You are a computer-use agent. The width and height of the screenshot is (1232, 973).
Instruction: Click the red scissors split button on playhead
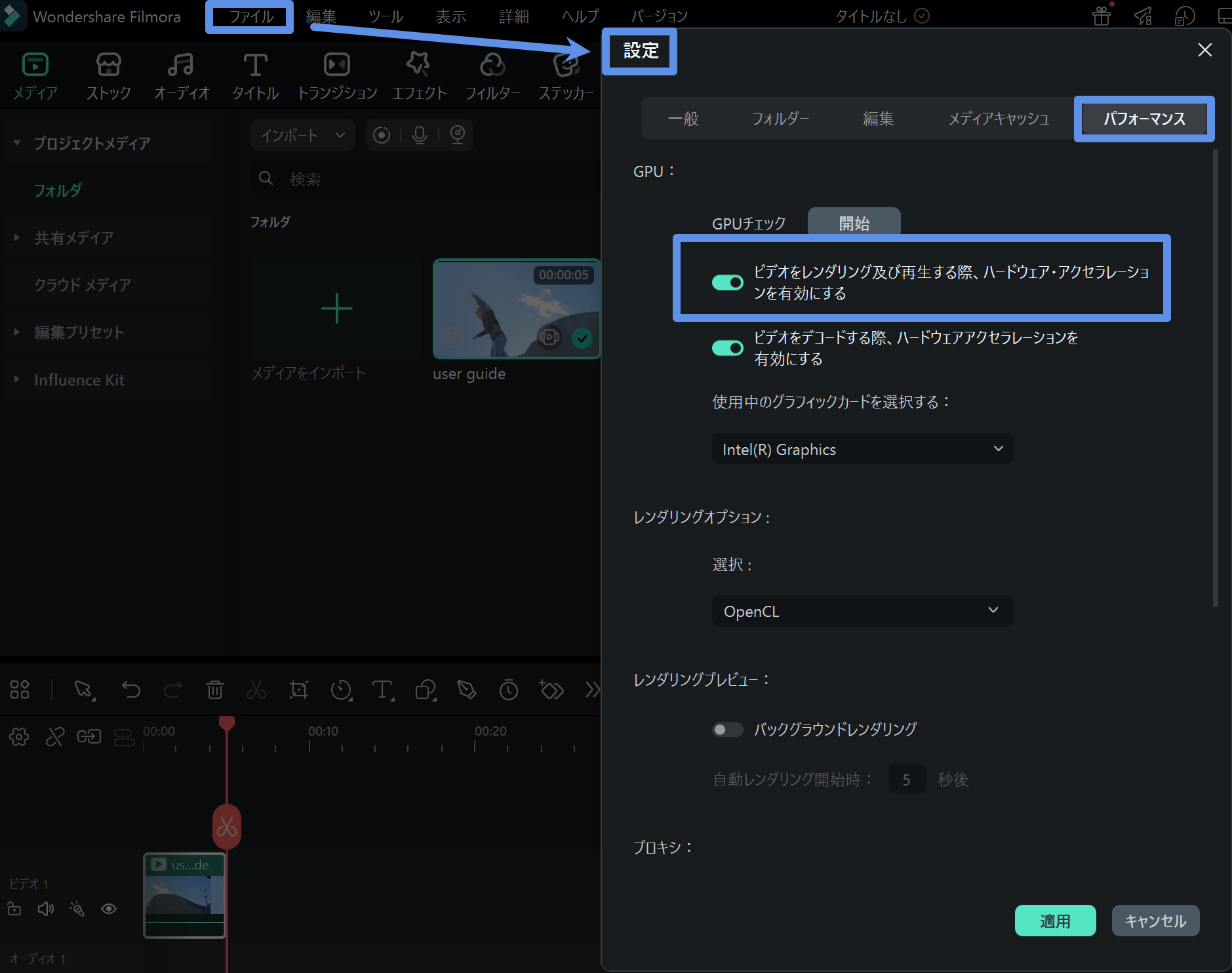pos(227,827)
